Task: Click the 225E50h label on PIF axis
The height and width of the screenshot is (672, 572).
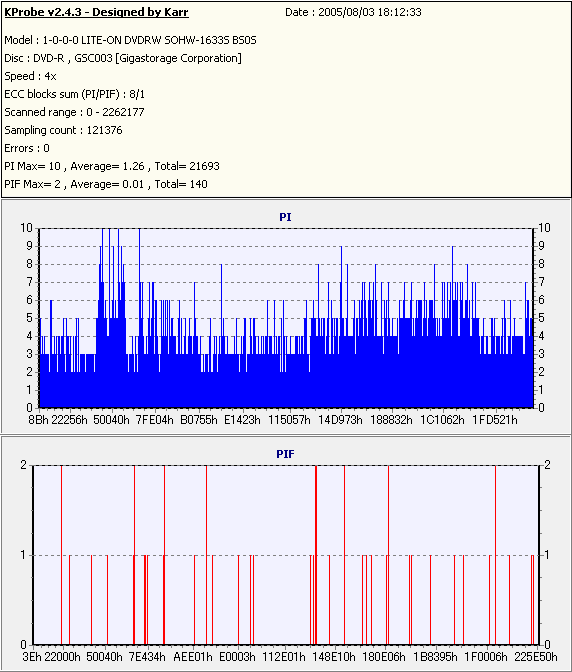Action: (x=536, y=657)
